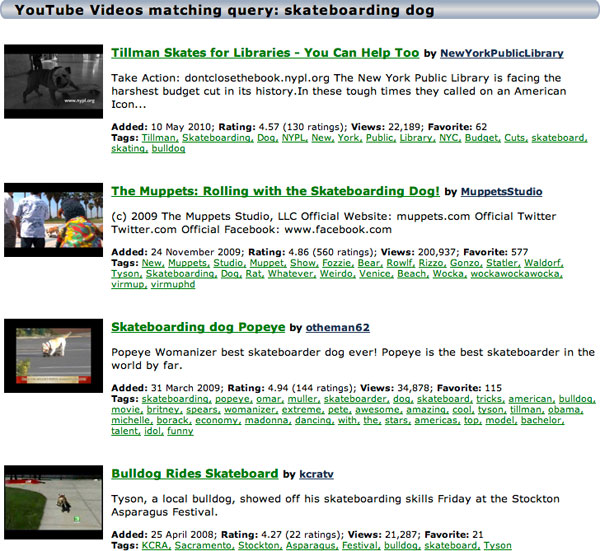
Task: Click the Bulldog Rides Skateboard thumbnail
Action: click(54, 502)
